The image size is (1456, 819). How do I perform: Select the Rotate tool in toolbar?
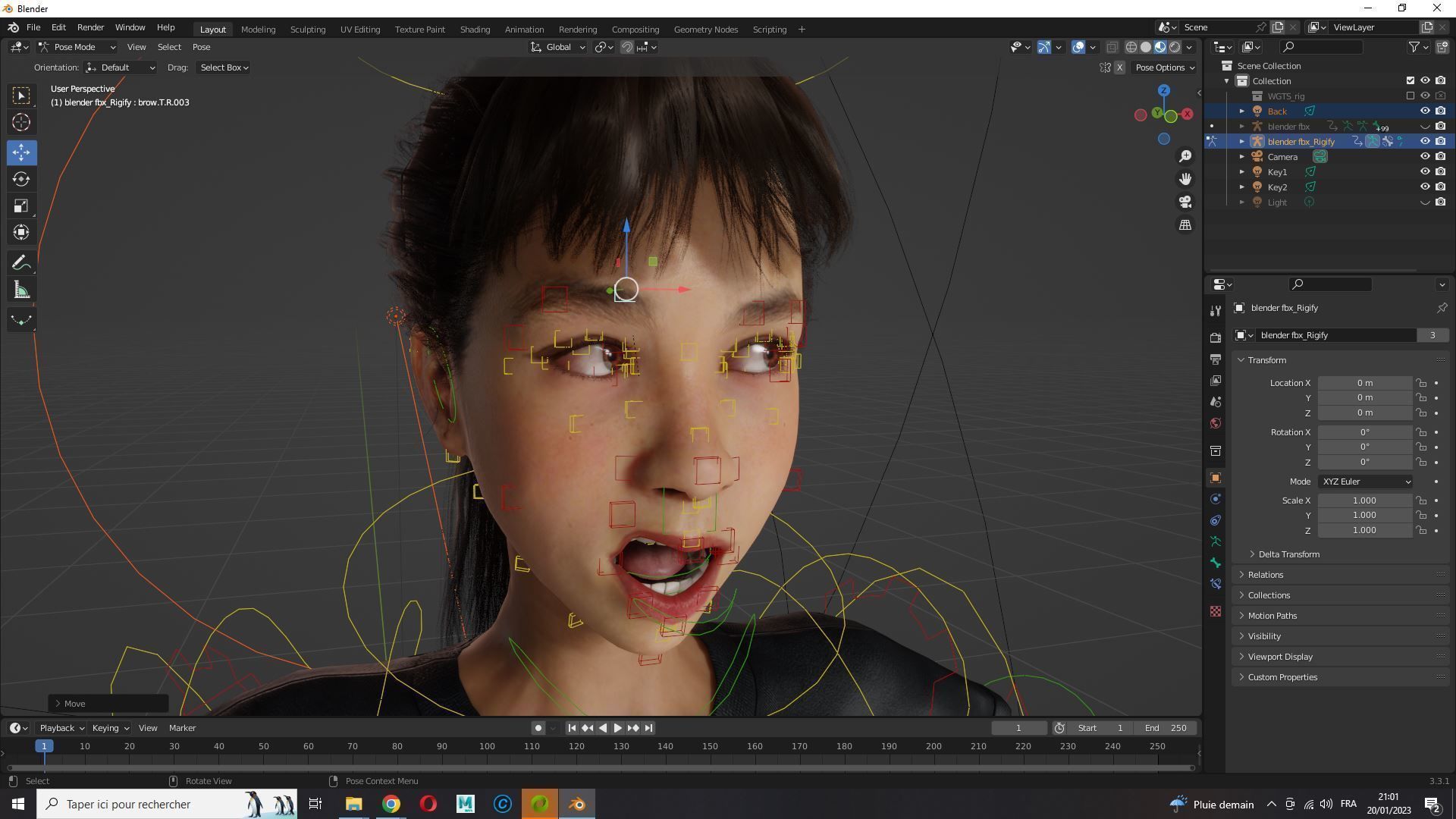click(21, 179)
